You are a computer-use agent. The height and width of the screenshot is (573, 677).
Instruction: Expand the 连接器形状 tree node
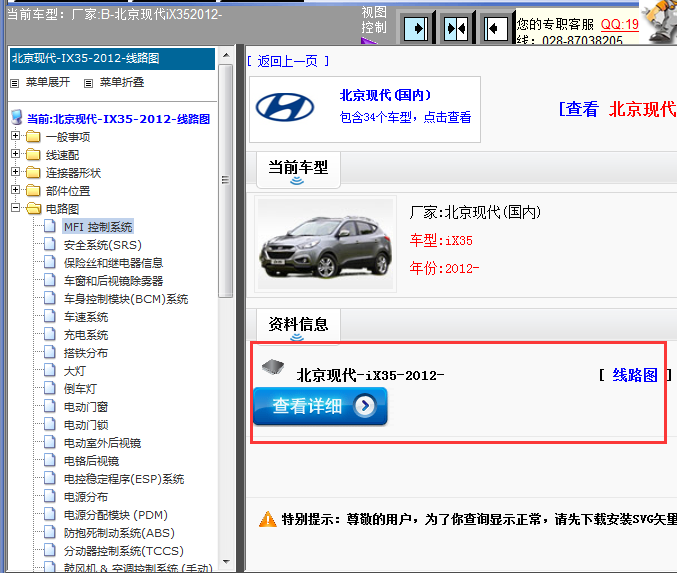coord(16,171)
